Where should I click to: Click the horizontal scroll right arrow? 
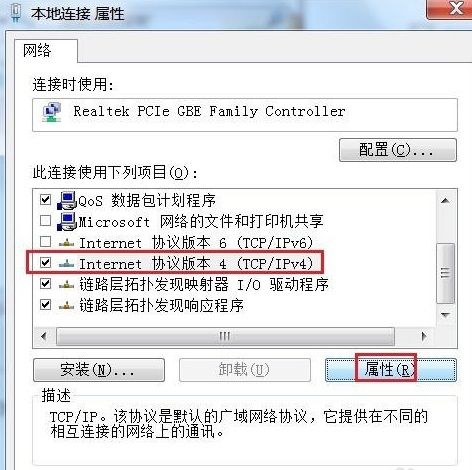[424, 336]
